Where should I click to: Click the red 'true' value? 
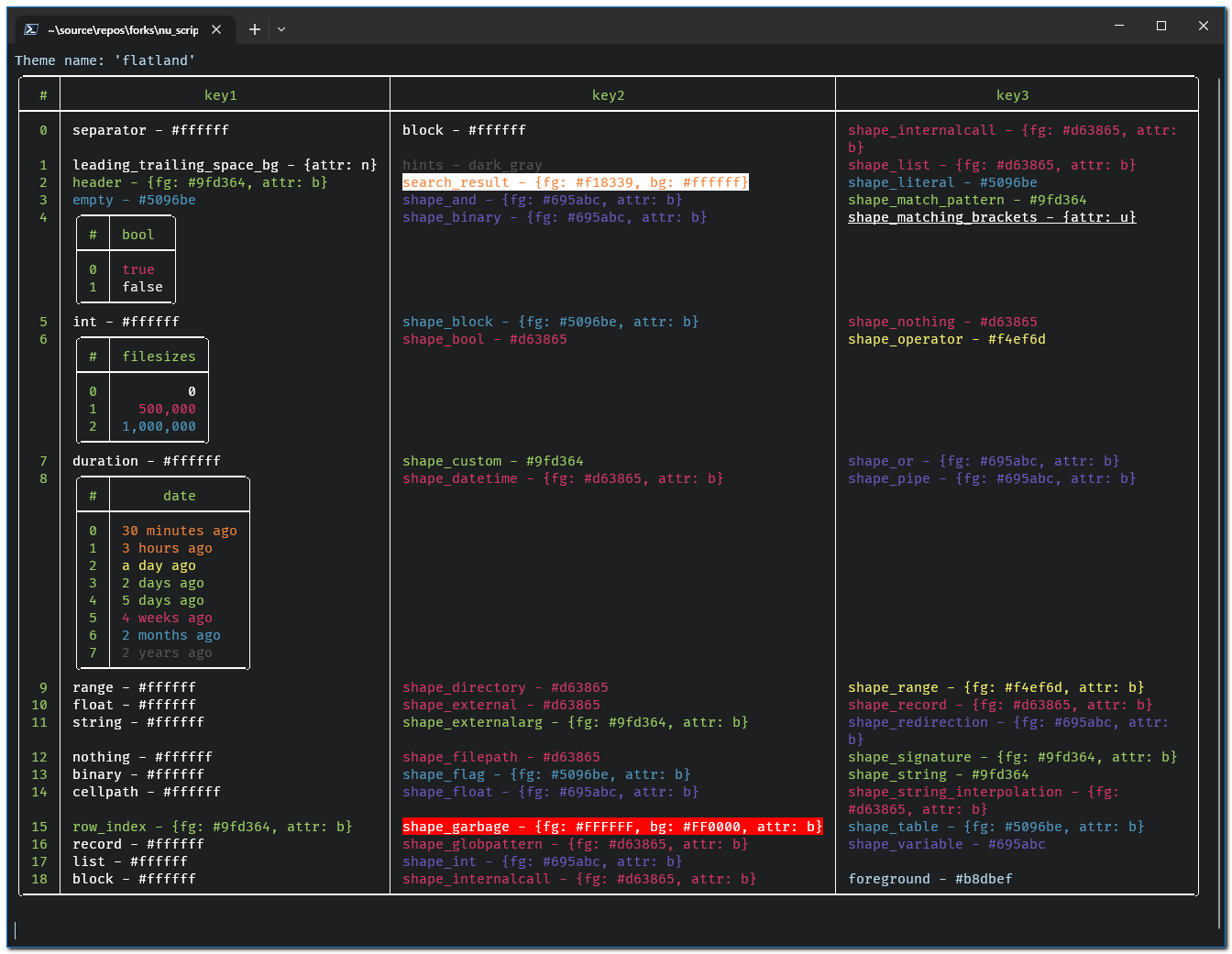[138, 269]
